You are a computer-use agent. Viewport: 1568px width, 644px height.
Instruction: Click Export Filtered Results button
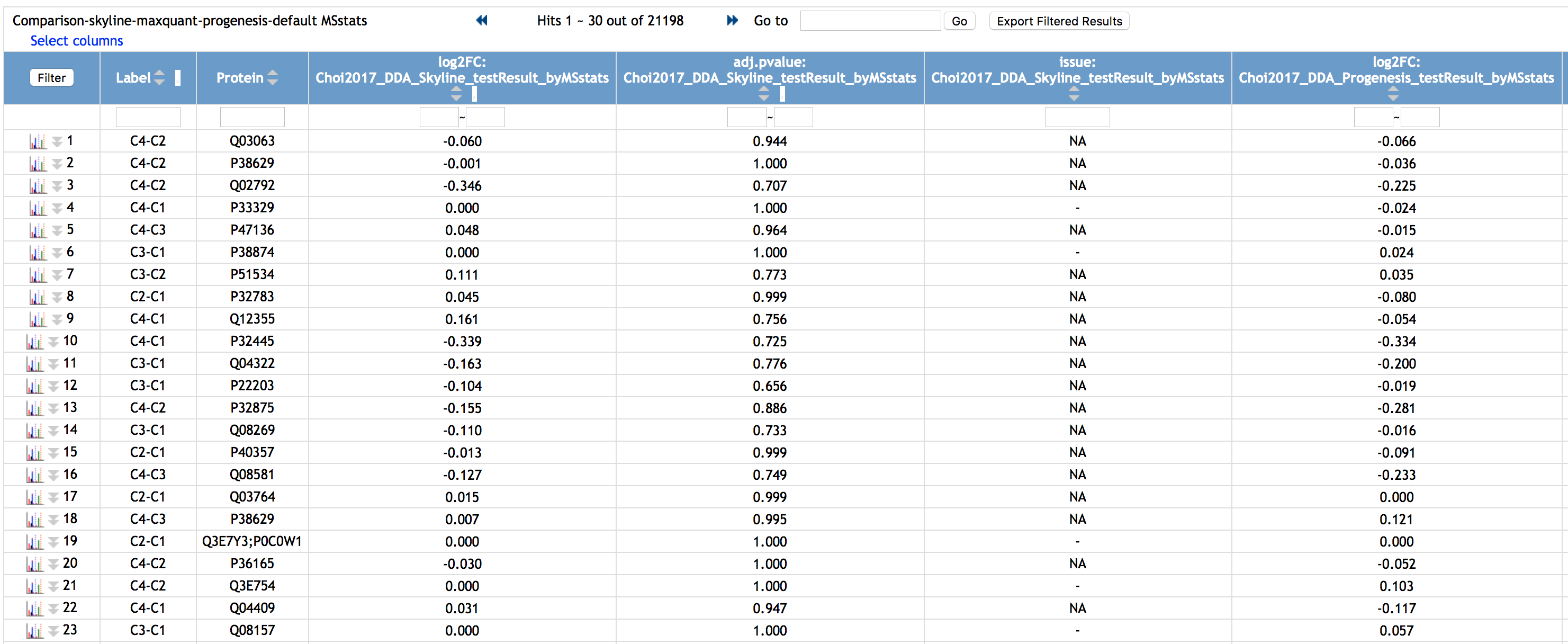pos(1059,21)
